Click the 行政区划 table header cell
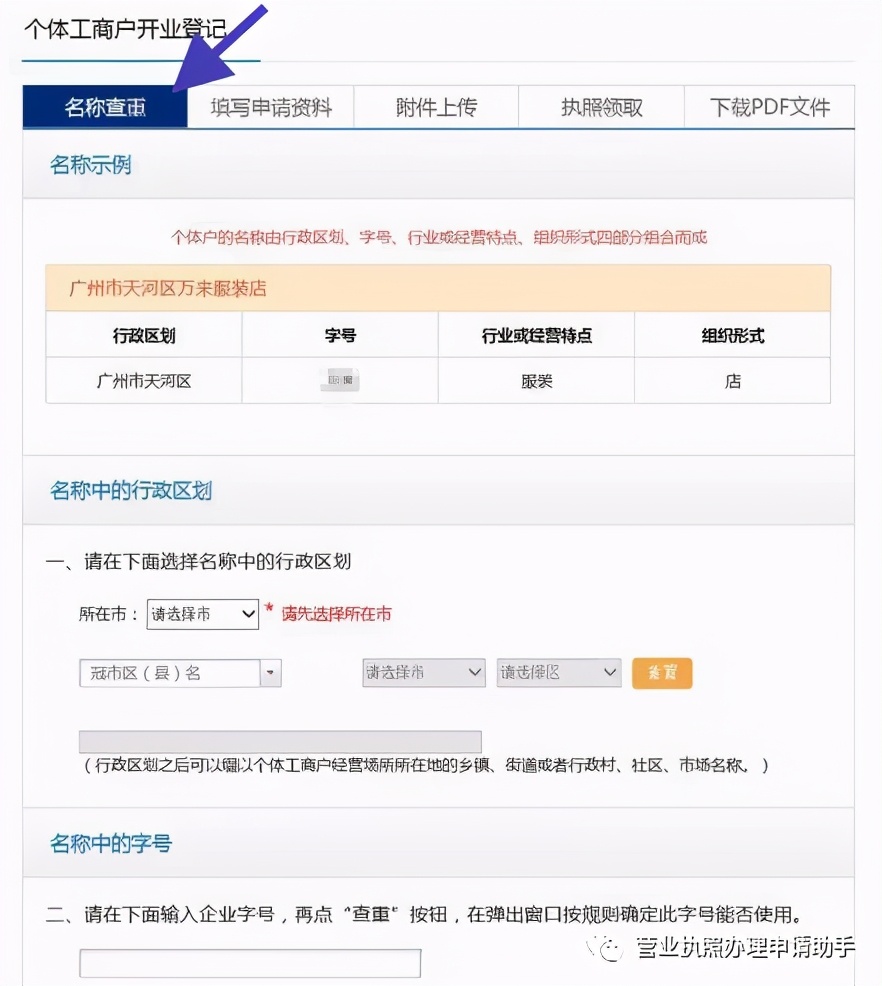The height and width of the screenshot is (986, 882). [143, 335]
